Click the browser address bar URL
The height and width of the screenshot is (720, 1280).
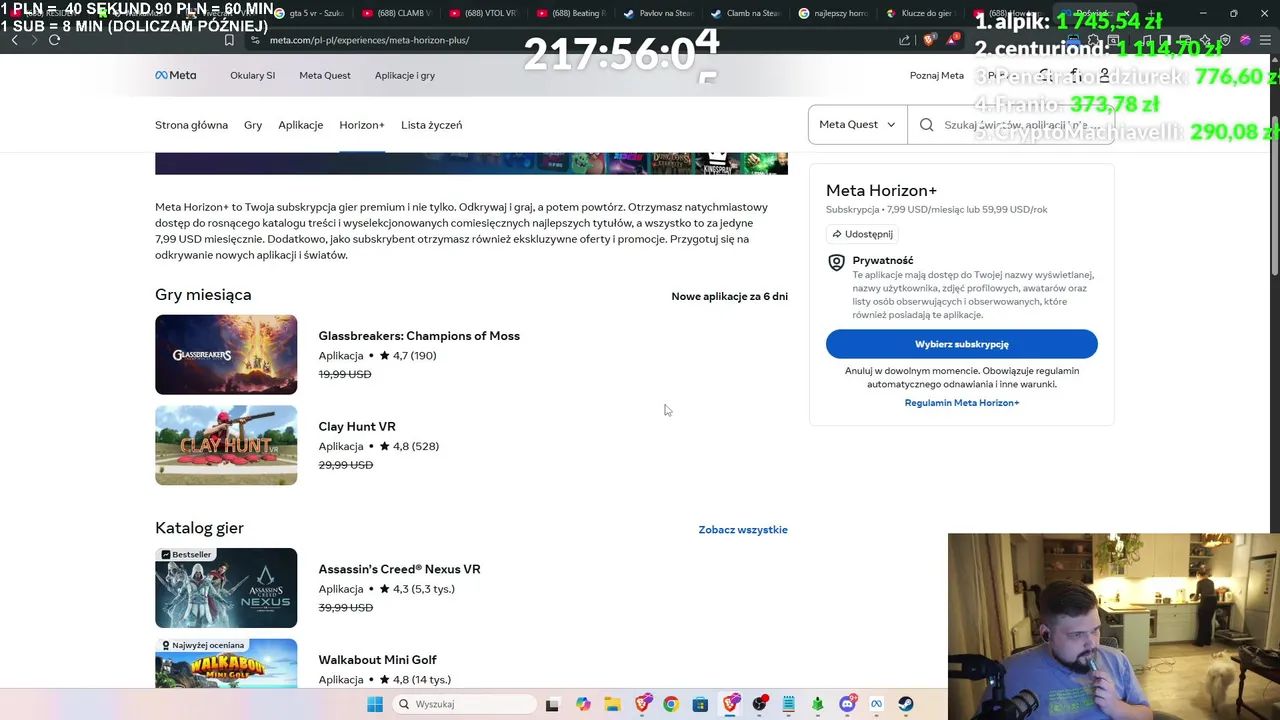click(x=369, y=40)
